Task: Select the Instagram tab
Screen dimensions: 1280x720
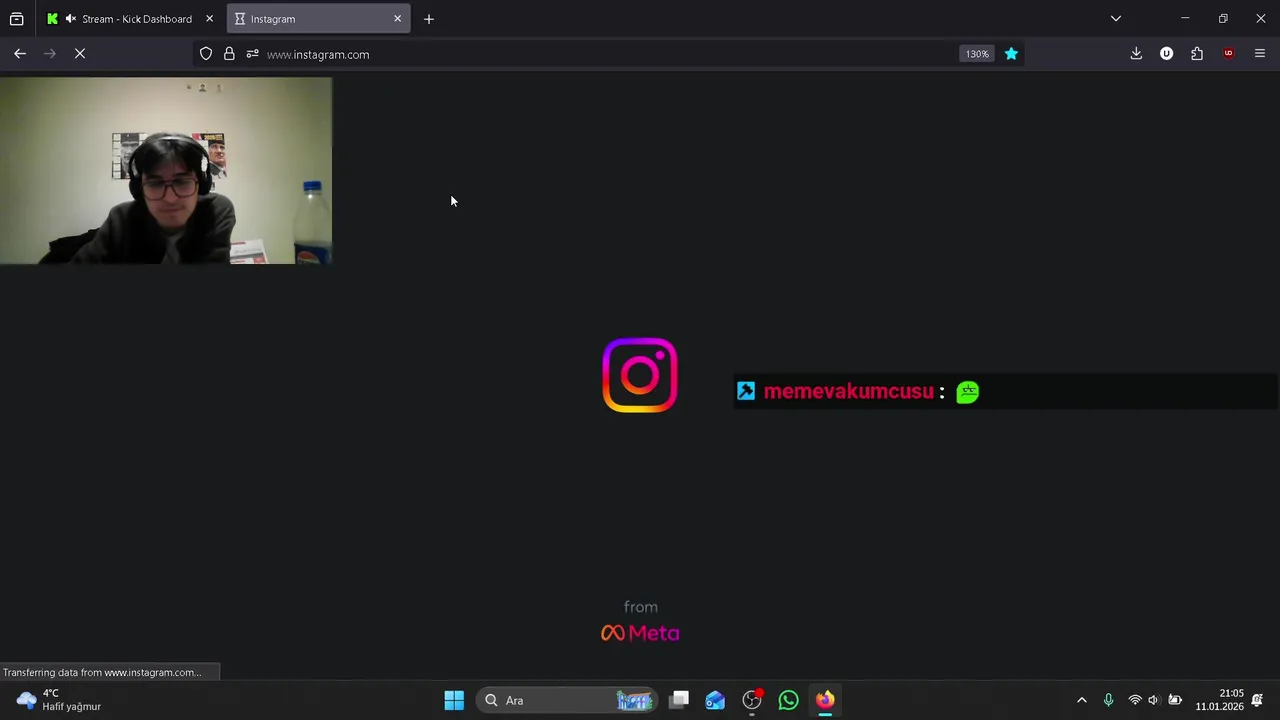Action: (x=318, y=19)
